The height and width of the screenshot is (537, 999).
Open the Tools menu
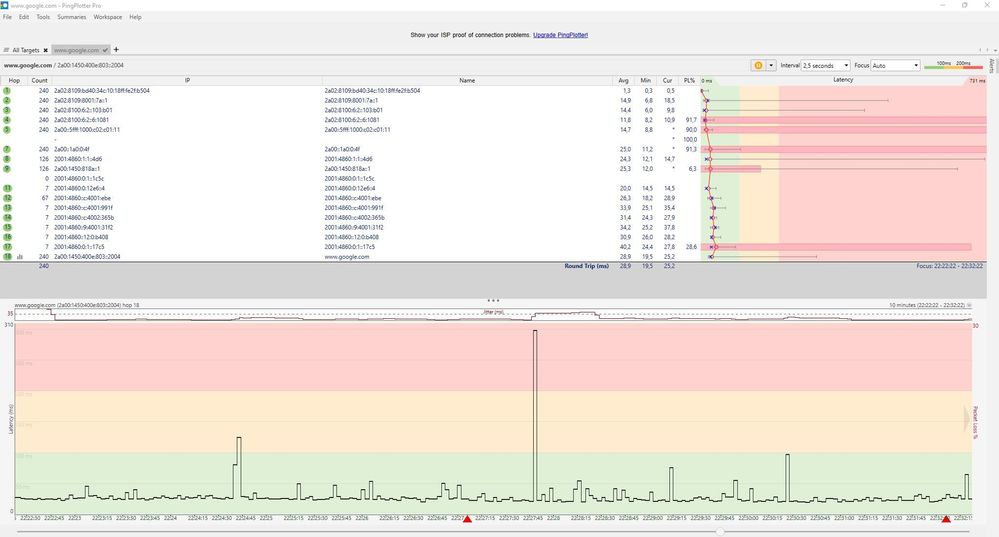click(x=43, y=17)
